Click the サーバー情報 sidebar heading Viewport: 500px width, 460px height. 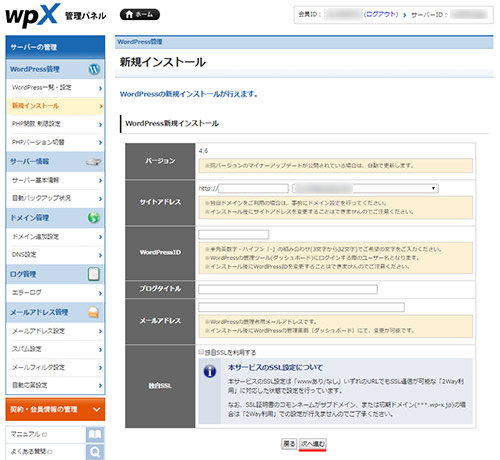29,162
